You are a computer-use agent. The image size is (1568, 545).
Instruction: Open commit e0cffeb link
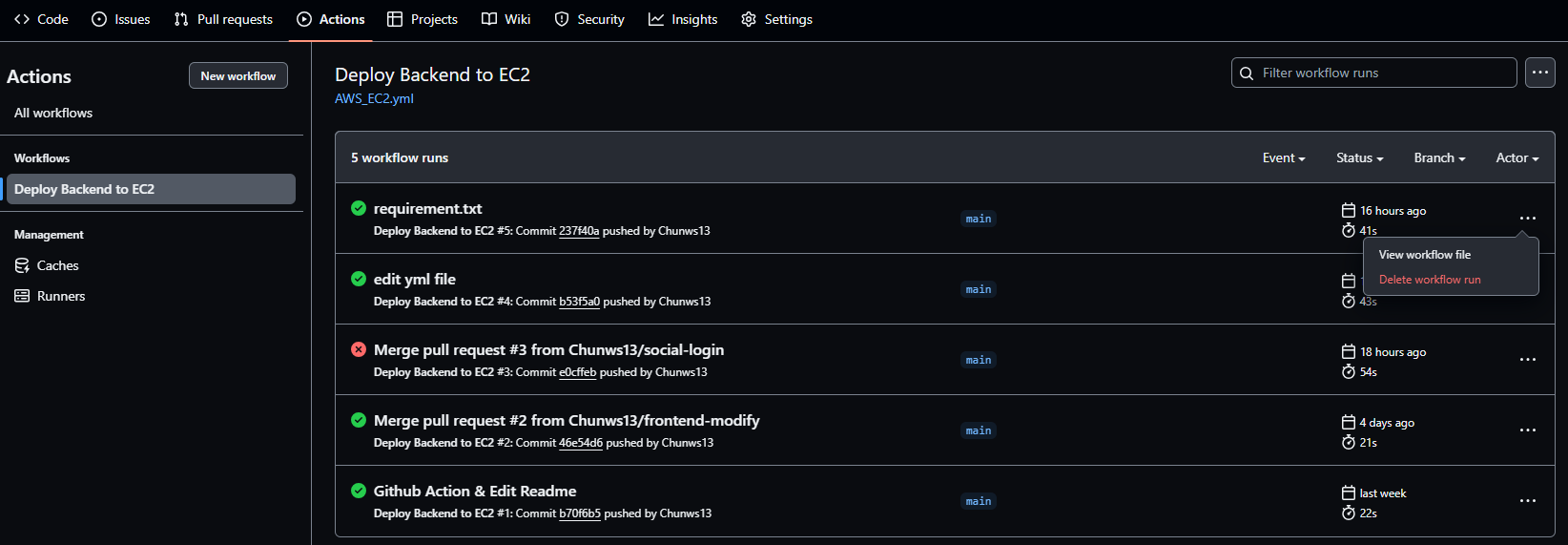pyautogui.click(x=577, y=372)
